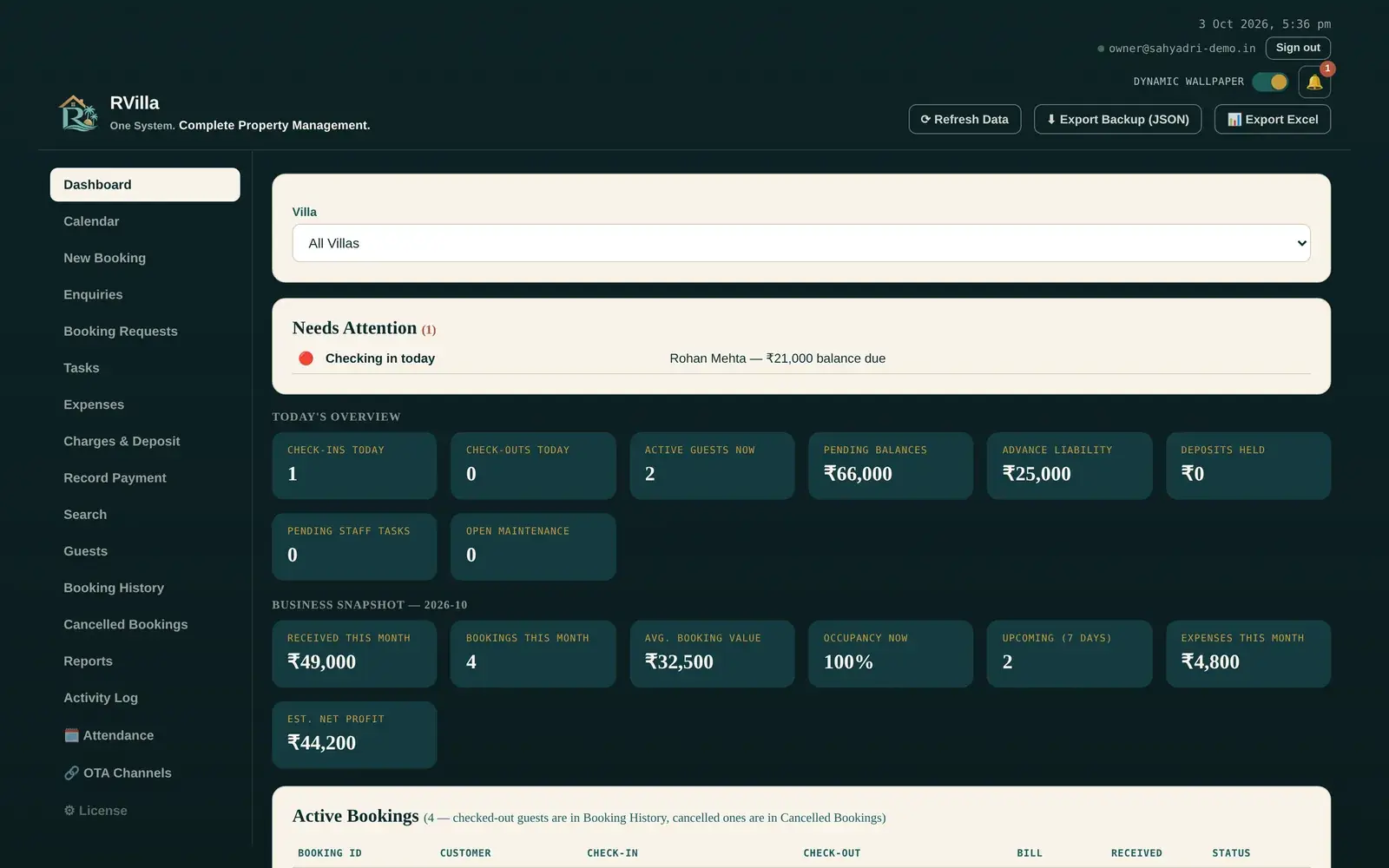Open License in the sidebar

click(145, 810)
